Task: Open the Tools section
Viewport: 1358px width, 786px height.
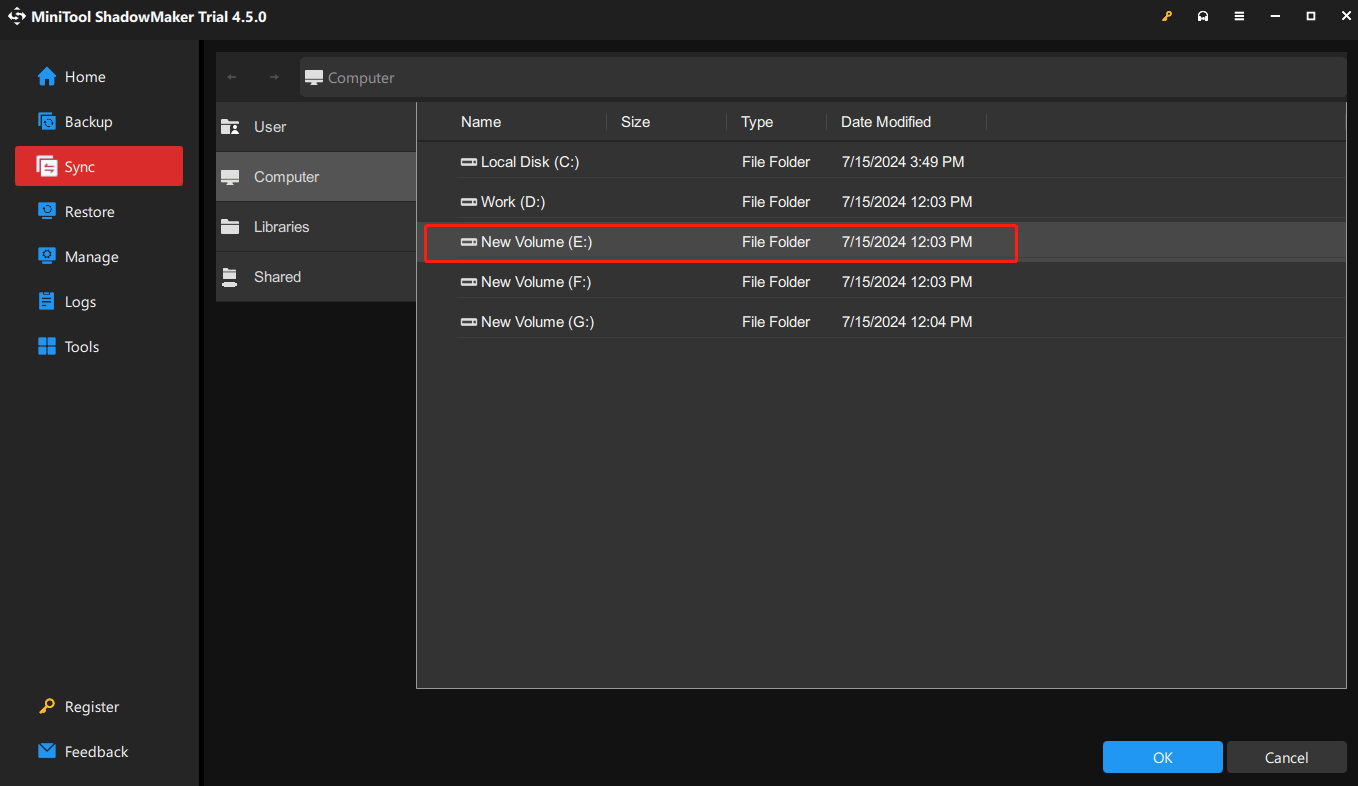Action: click(81, 347)
